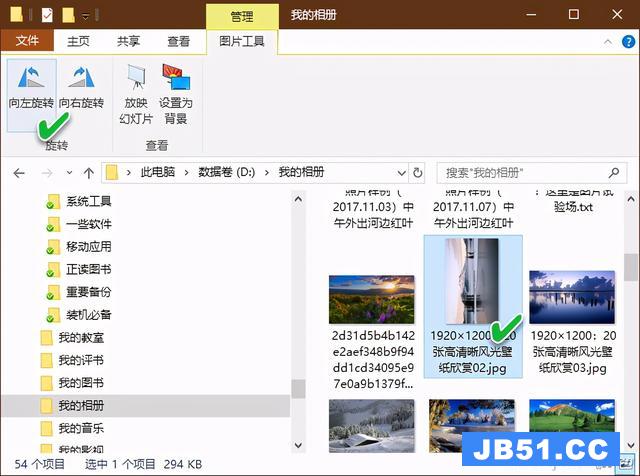
Task: Start the slideshow with 放映幻灯片
Action: [x=136, y=95]
